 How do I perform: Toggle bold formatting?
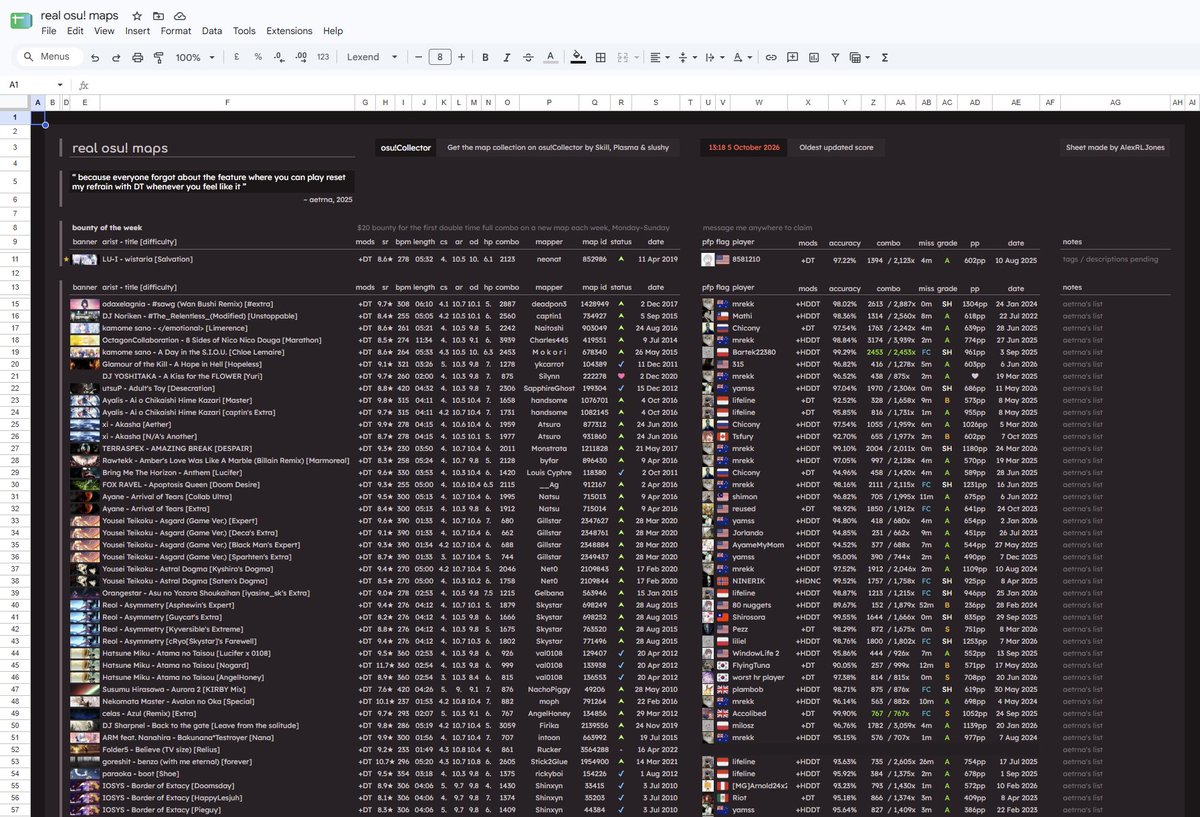point(485,58)
